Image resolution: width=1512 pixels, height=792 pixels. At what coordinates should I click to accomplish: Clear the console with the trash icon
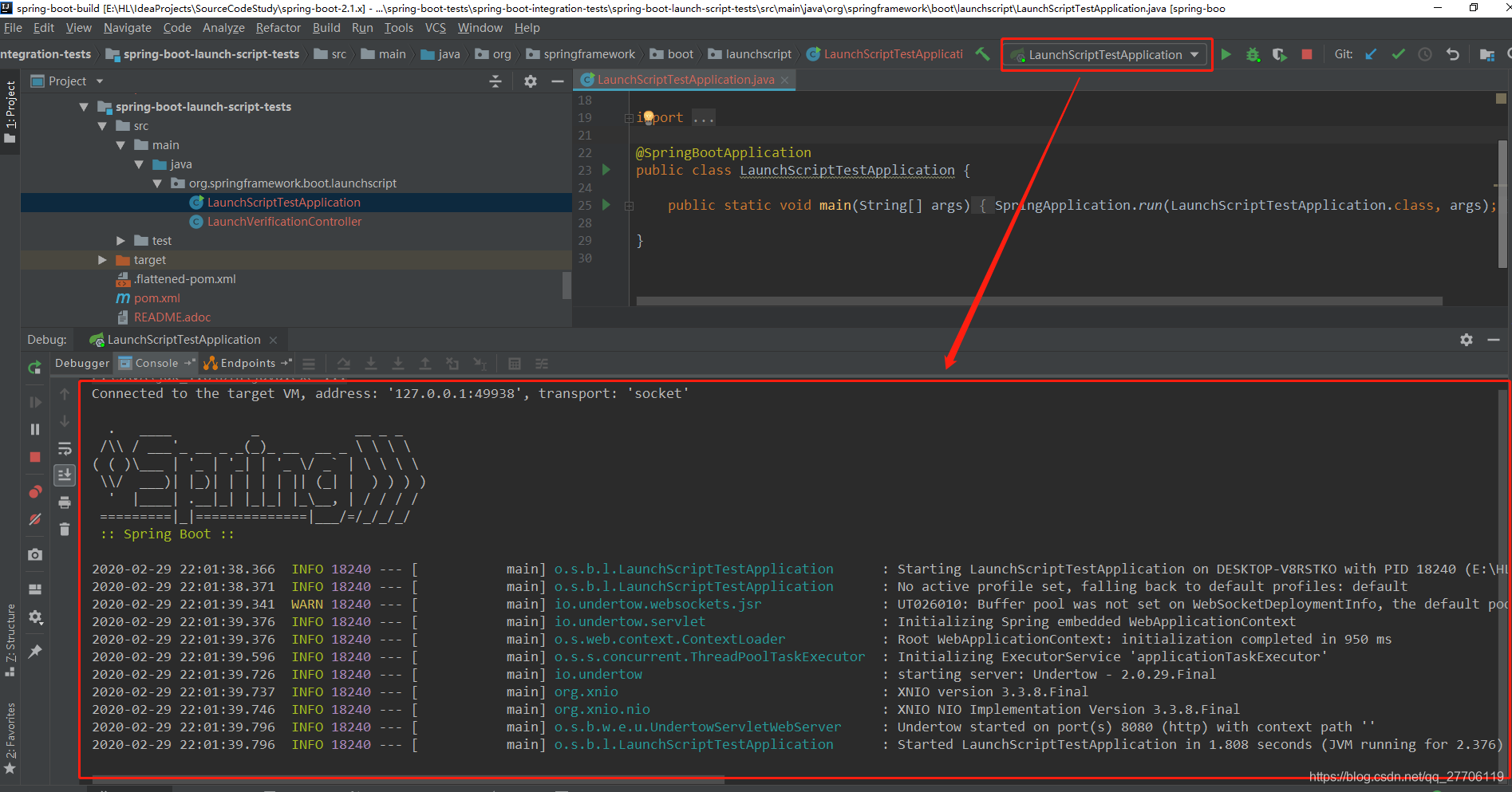65,529
